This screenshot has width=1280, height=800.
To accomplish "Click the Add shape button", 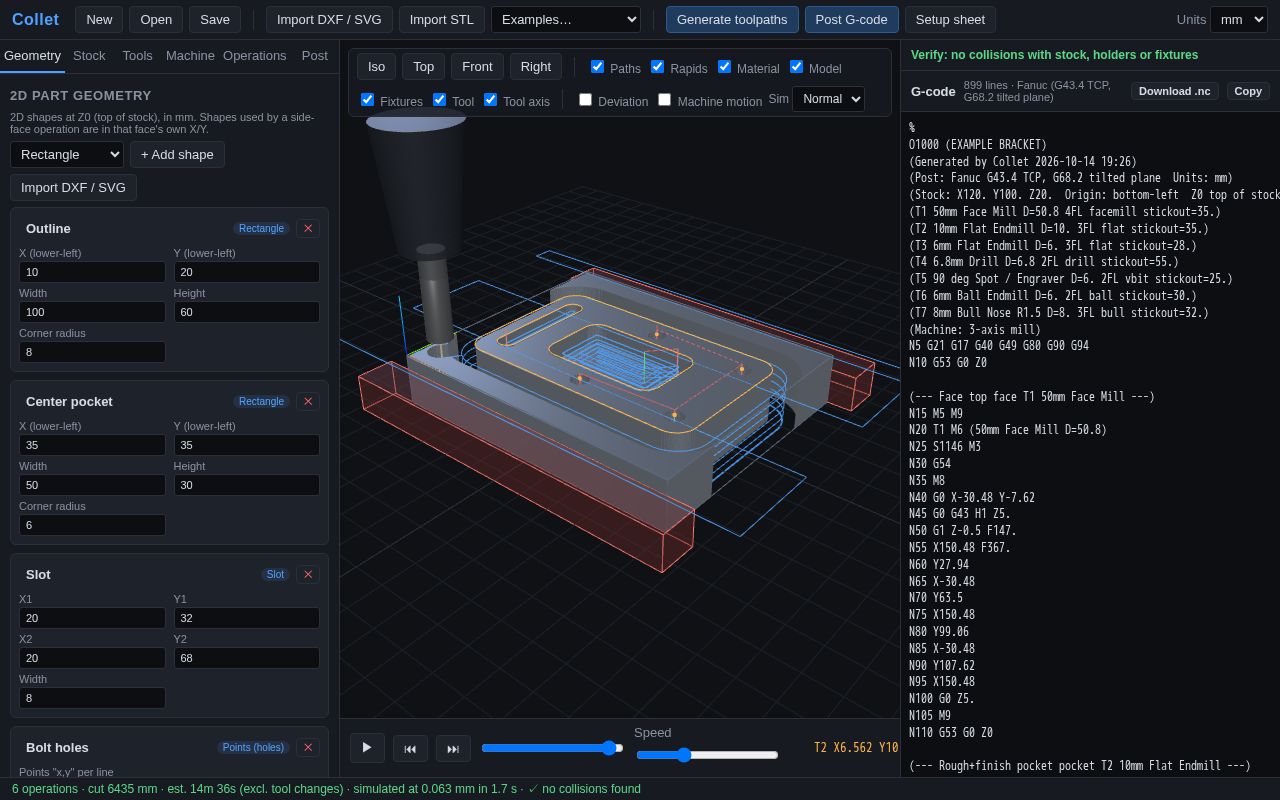I will 177,155.
